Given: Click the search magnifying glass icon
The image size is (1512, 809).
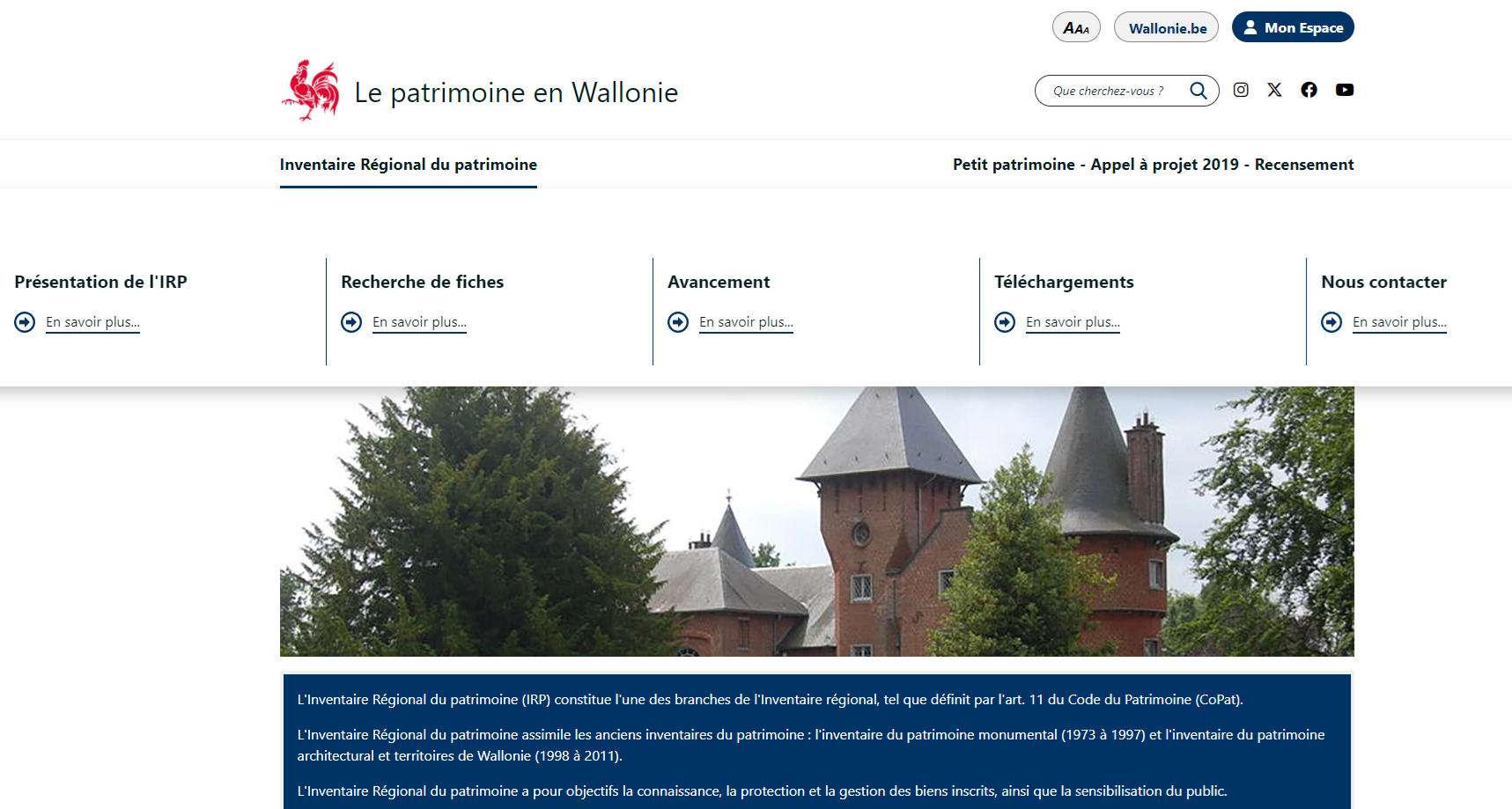Looking at the screenshot, I should coord(1198,91).
